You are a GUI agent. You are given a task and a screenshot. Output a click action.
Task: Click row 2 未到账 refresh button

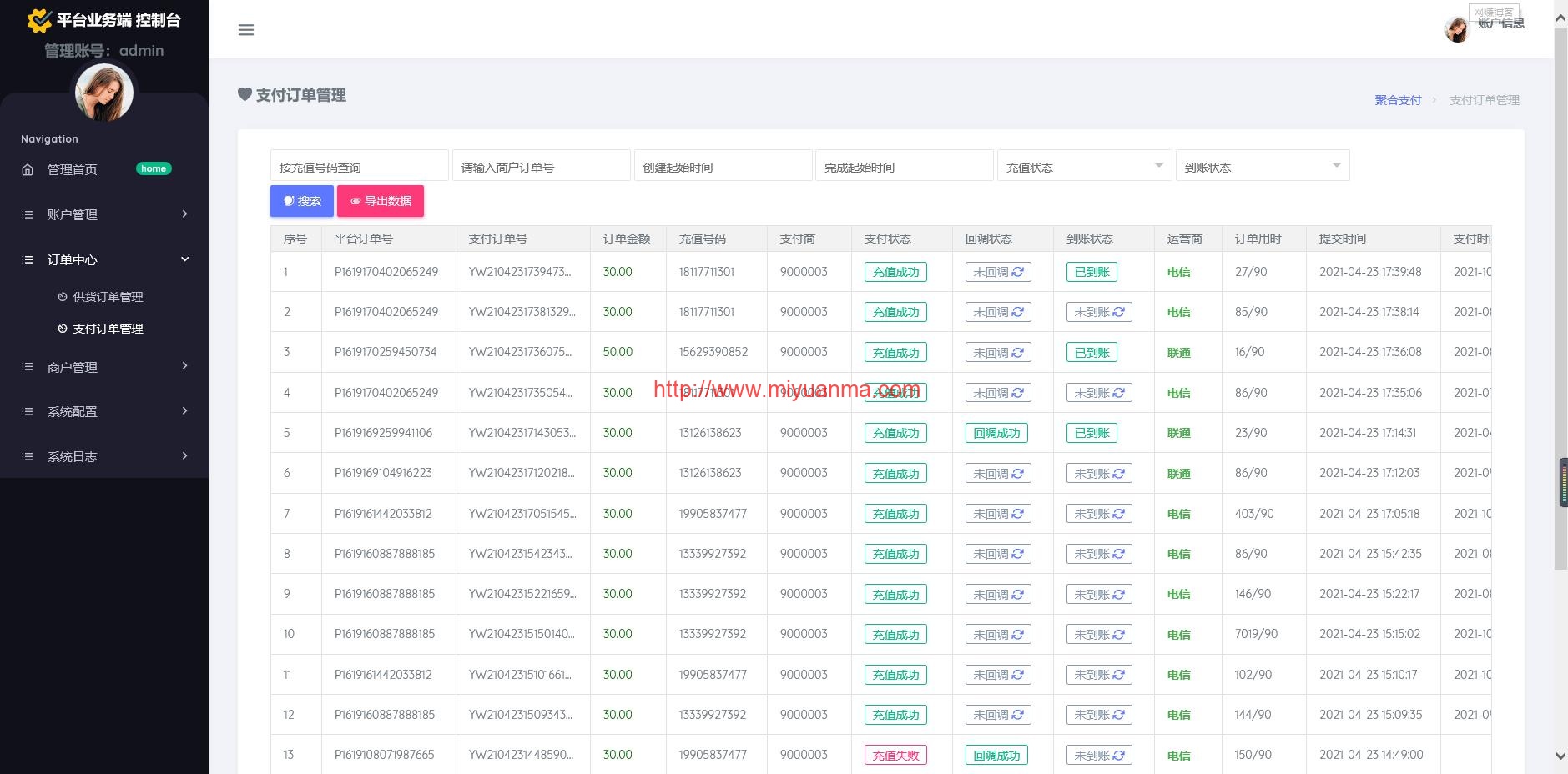(1099, 312)
